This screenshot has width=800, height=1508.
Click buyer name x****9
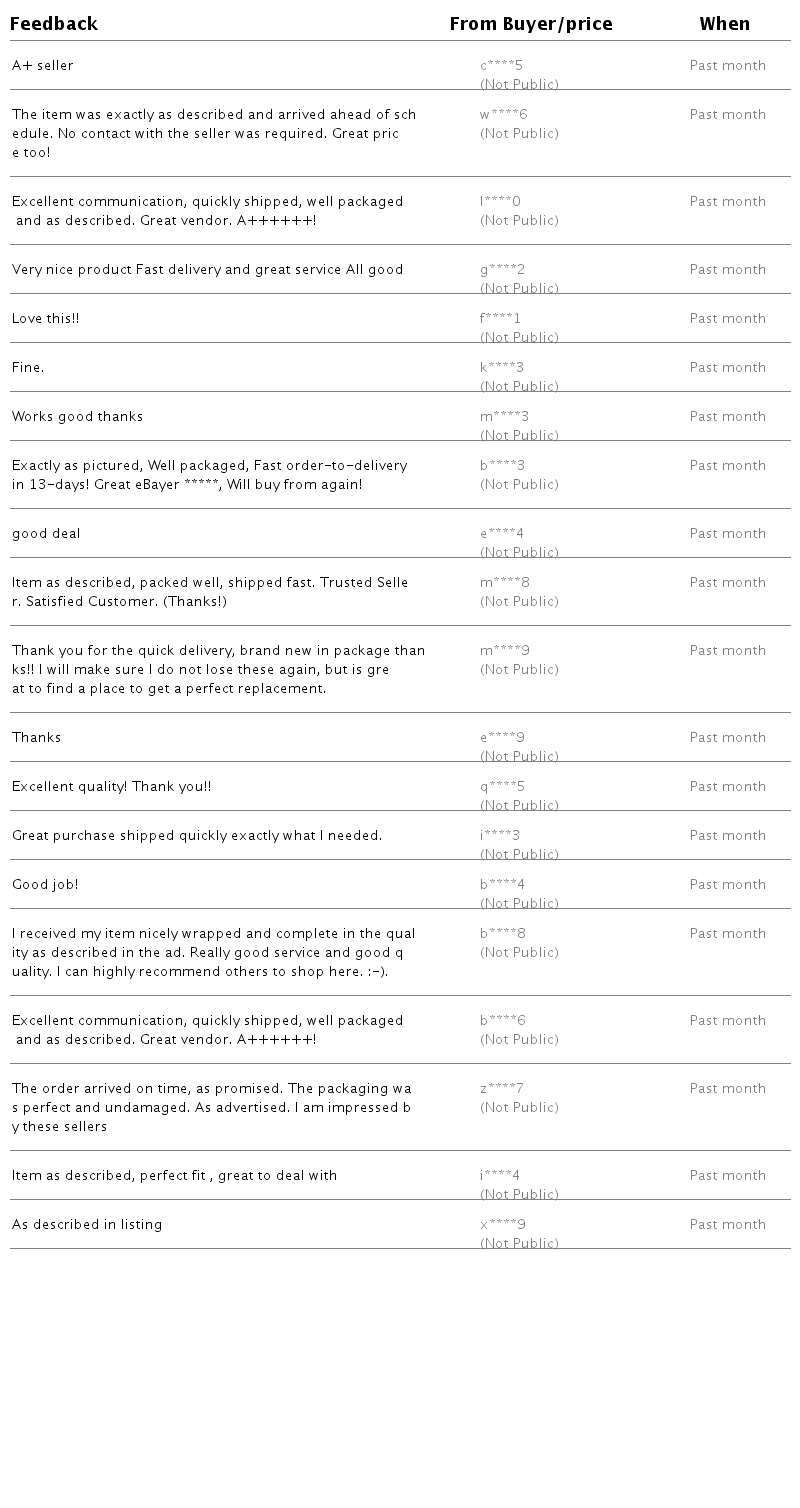(x=502, y=1225)
